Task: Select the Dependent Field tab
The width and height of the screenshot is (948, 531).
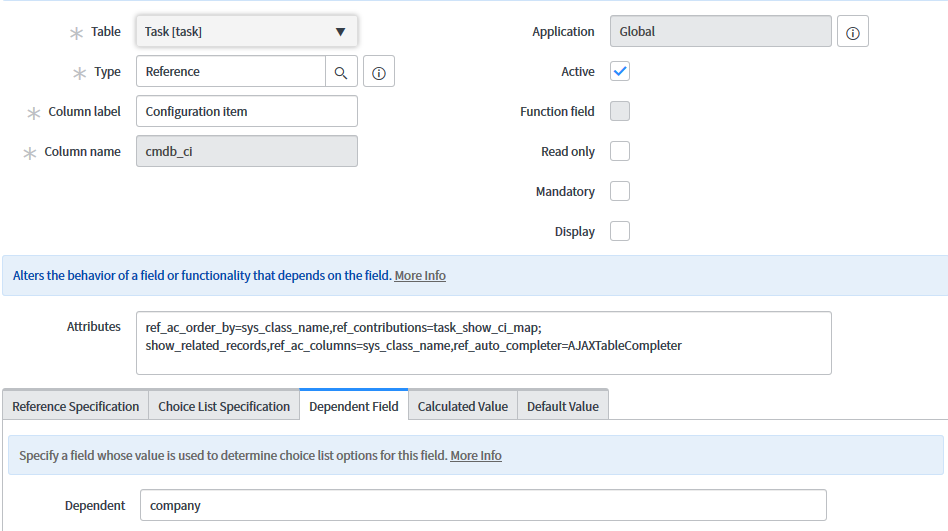Action: (x=354, y=406)
